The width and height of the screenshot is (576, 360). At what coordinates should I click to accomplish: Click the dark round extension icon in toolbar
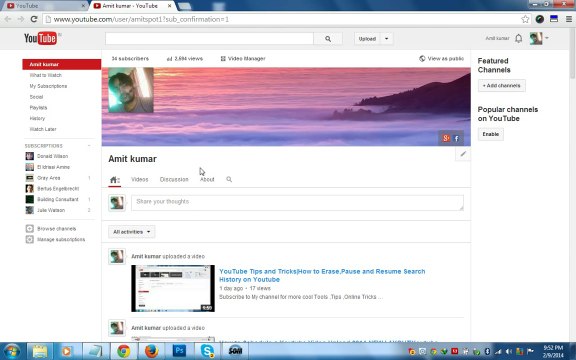[540, 19]
